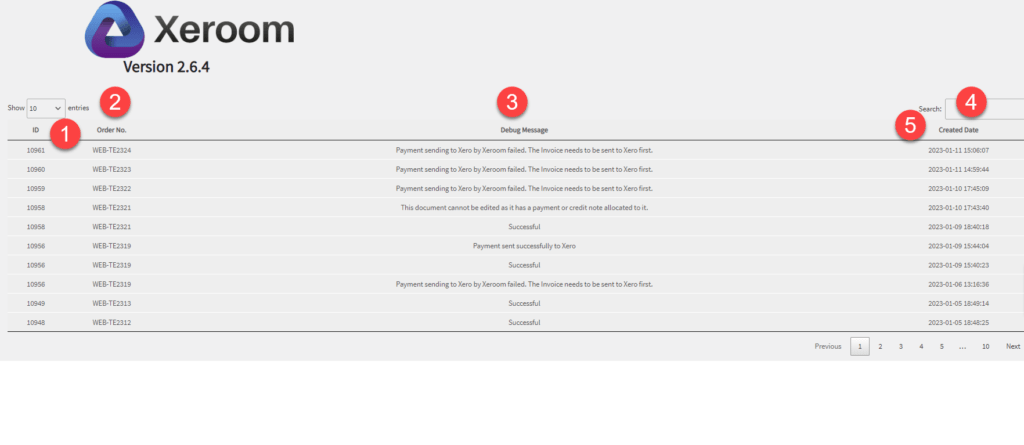Go to Previous page
The height and width of the screenshot is (445, 1024).
tap(827, 346)
